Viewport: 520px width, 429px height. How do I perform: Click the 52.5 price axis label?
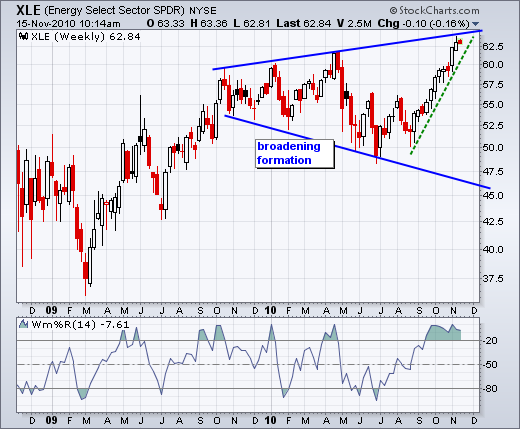[493, 126]
